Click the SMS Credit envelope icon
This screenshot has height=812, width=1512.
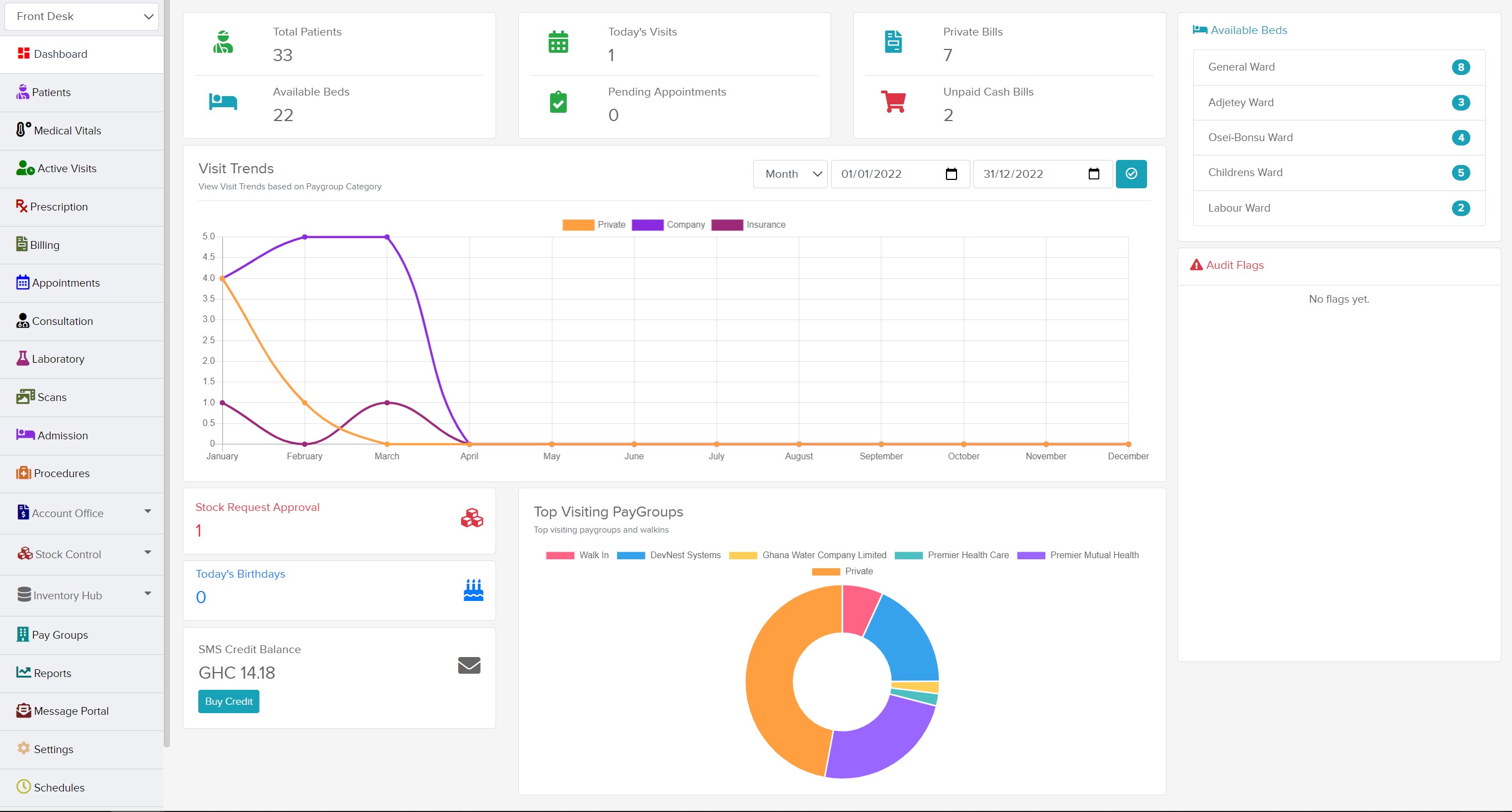469,665
